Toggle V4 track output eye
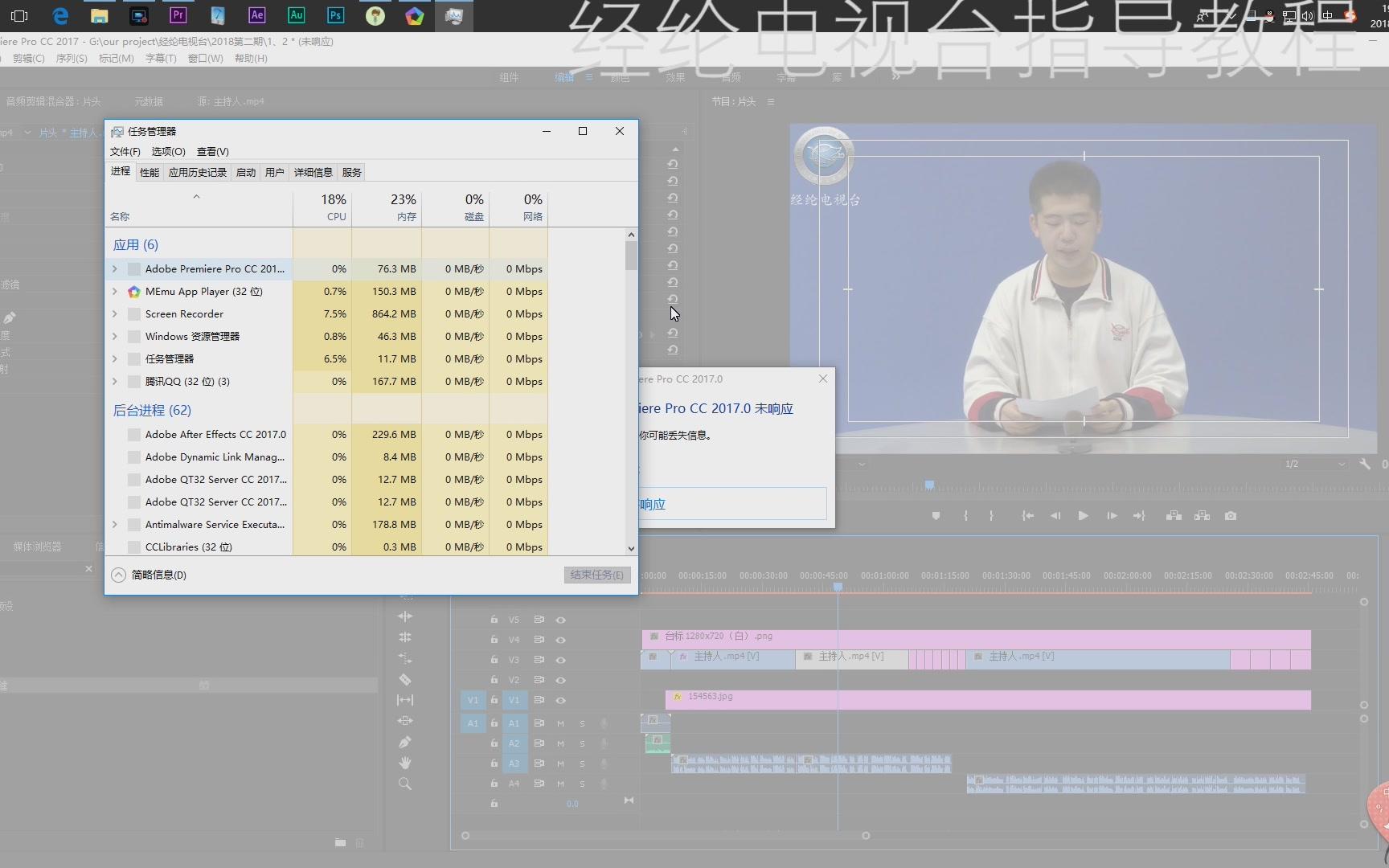 pyautogui.click(x=561, y=640)
